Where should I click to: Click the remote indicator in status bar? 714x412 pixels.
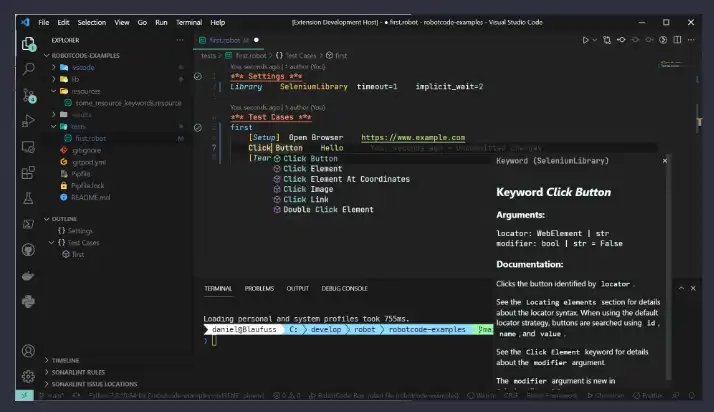[24, 396]
